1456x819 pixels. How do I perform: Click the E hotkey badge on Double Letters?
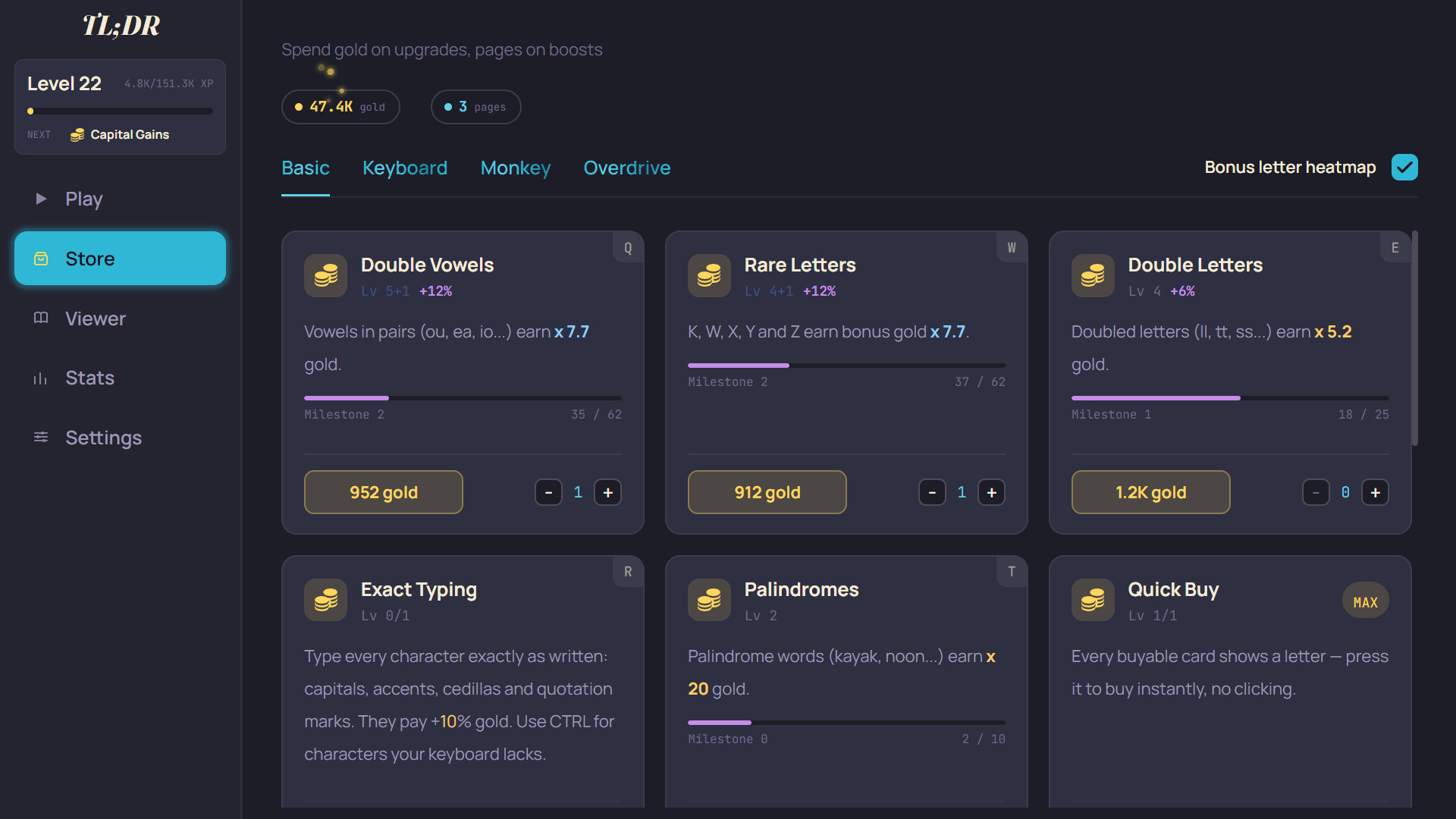[x=1395, y=248]
